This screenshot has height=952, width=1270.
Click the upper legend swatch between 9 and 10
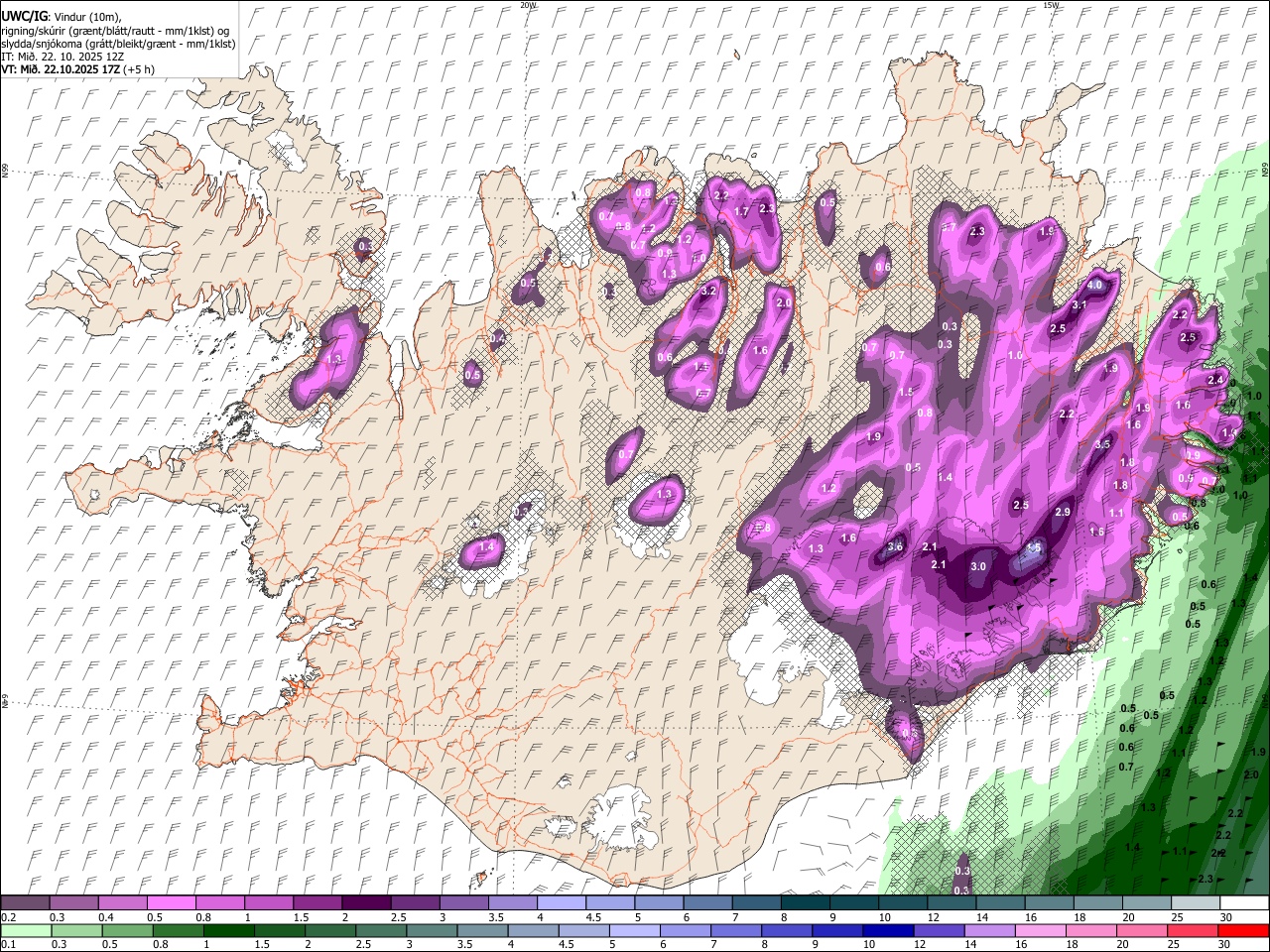pyautogui.click(x=854, y=903)
